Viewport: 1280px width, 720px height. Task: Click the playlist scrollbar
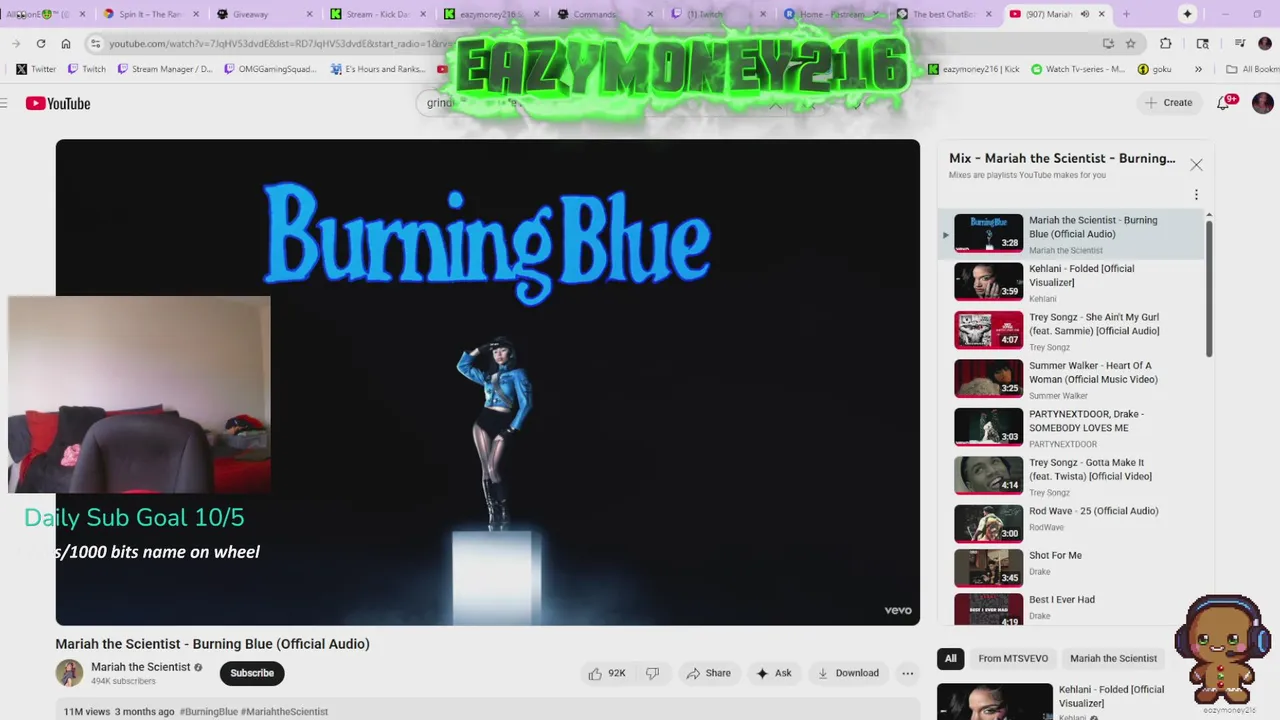(x=1209, y=288)
